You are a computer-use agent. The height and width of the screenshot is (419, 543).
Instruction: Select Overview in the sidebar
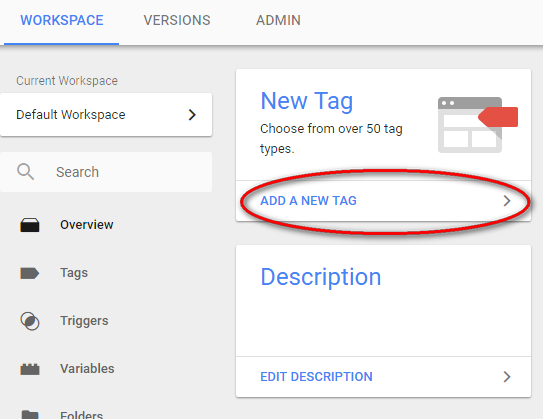tap(87, 225)
